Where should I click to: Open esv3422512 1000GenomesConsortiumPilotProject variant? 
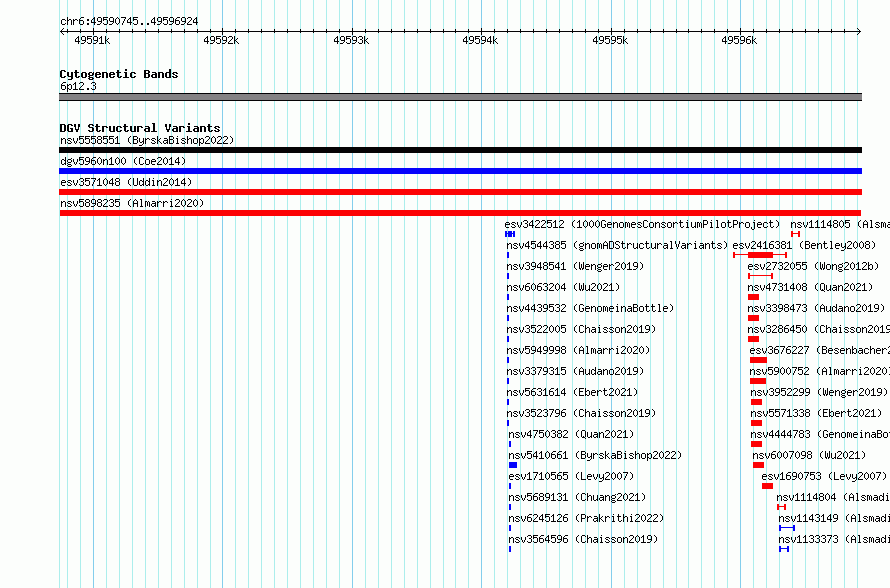tap(642, 224)
